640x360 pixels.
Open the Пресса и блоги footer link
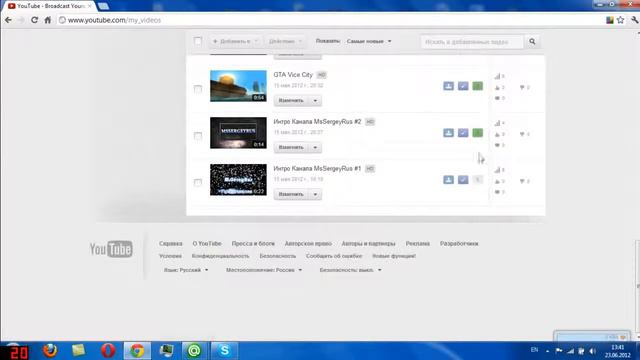253,243
